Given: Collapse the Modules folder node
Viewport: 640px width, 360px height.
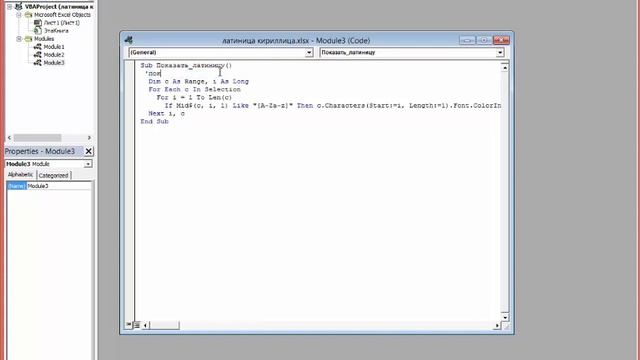Looking at the screenshot, I should [19, 39].
